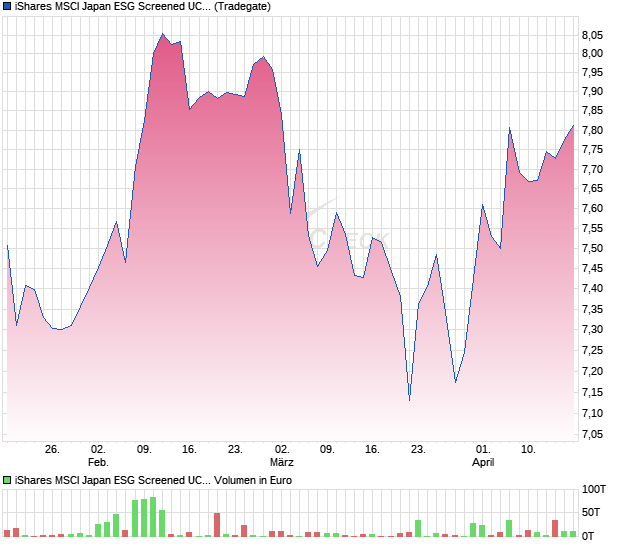Click the 7,50 price axis label
The height and width of the screenshot is (546, 620).
point(592,248)
